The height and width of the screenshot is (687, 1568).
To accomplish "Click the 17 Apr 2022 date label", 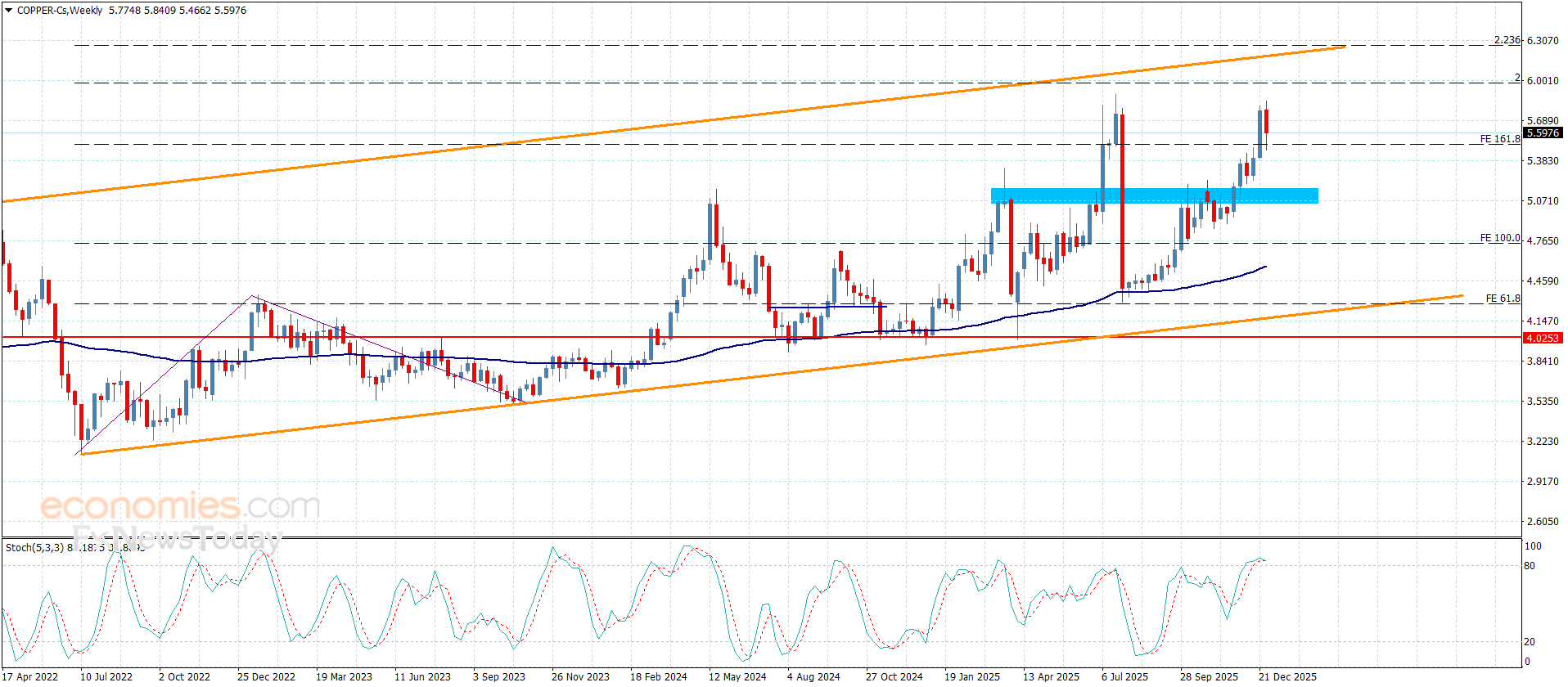I will point(29,676).
